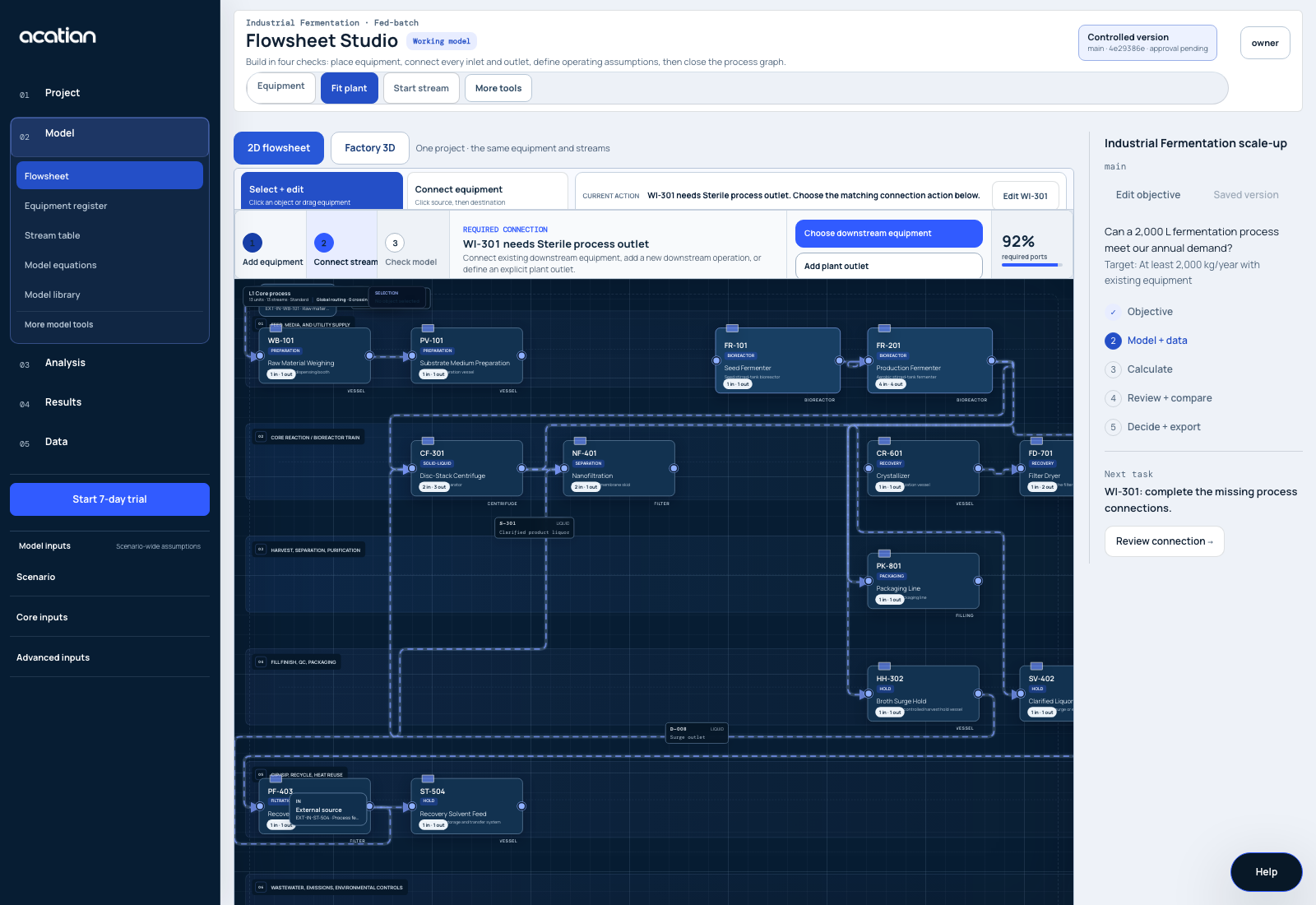Click the inlet port circle on FR-101
The height and width of the screenshot is (905, 1316).
pos(716,360)
